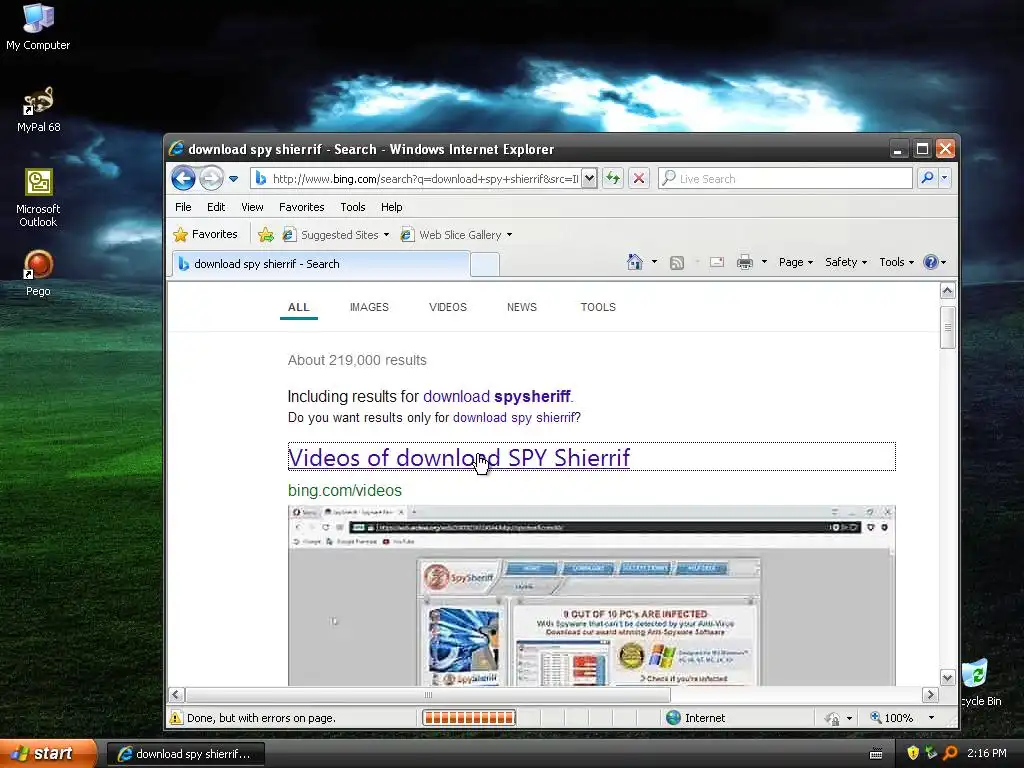1024x768 pixels.
Task: Expand recent pages dropdown arrow
Action: (x=233, y=178)
